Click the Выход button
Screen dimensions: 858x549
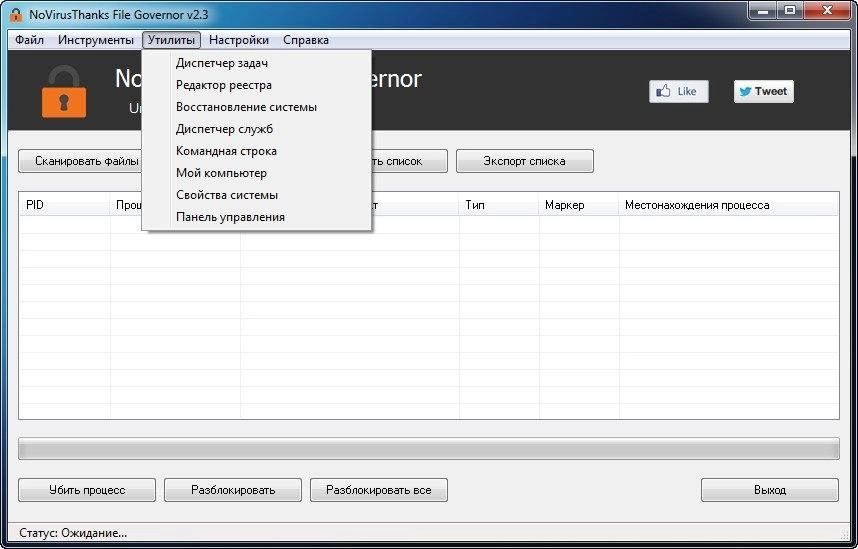point(770,490)
